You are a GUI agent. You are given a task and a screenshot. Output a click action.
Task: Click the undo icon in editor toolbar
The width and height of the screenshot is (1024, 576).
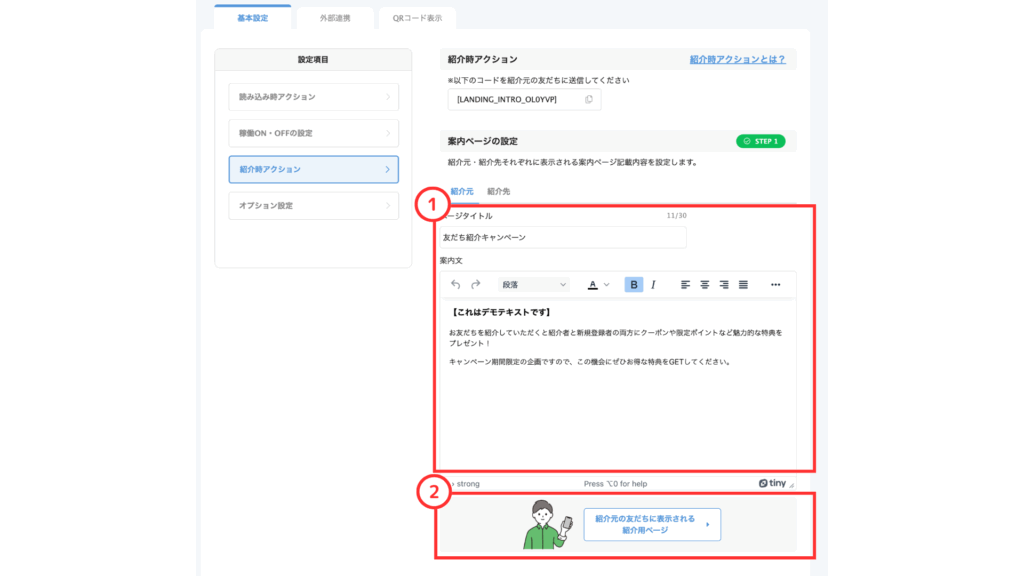click(456, 285)
